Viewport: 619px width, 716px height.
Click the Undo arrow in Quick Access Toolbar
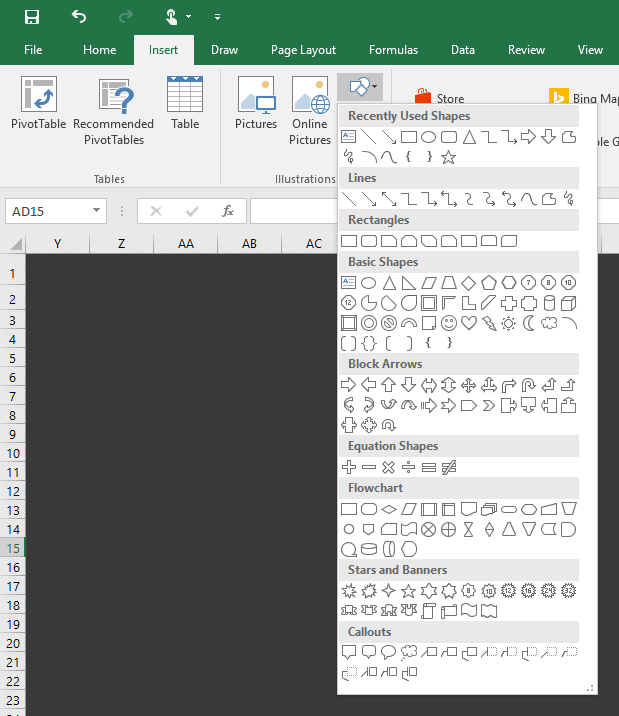[x=79, y=17]
